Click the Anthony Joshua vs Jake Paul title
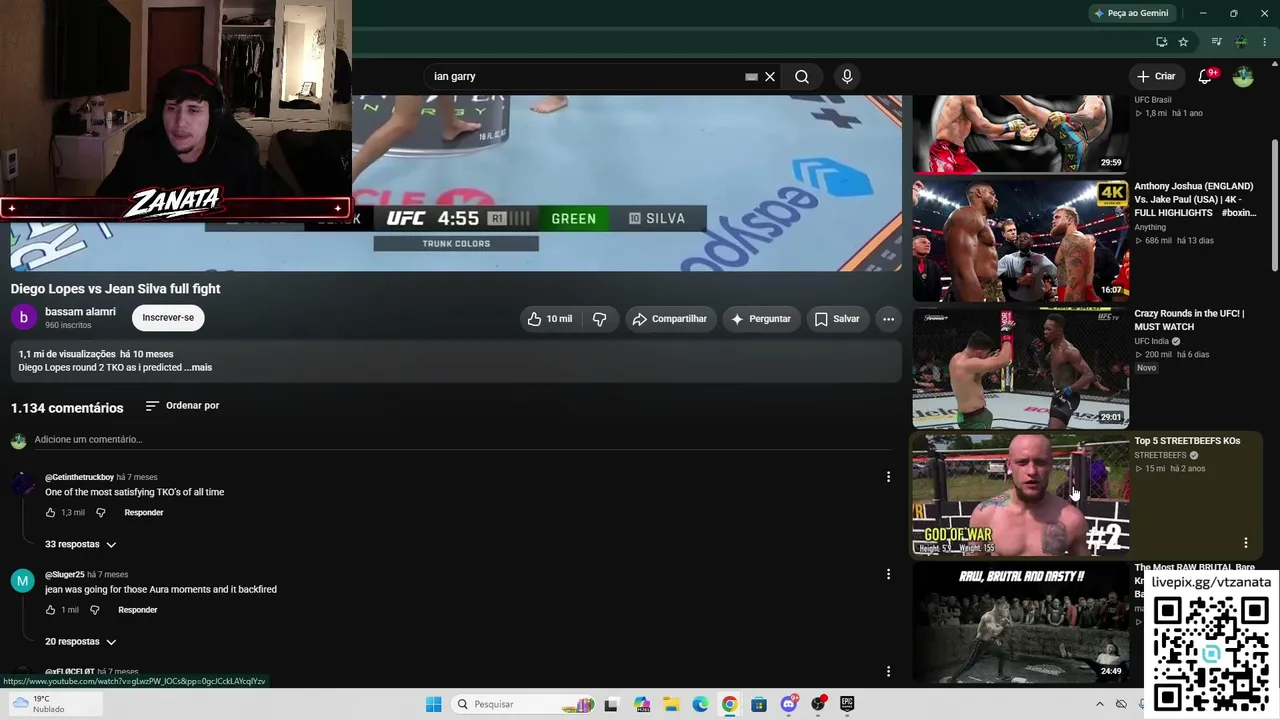Image resolution: width=1280 pixels, height=720 pixels. click(x=1195, y=200)
